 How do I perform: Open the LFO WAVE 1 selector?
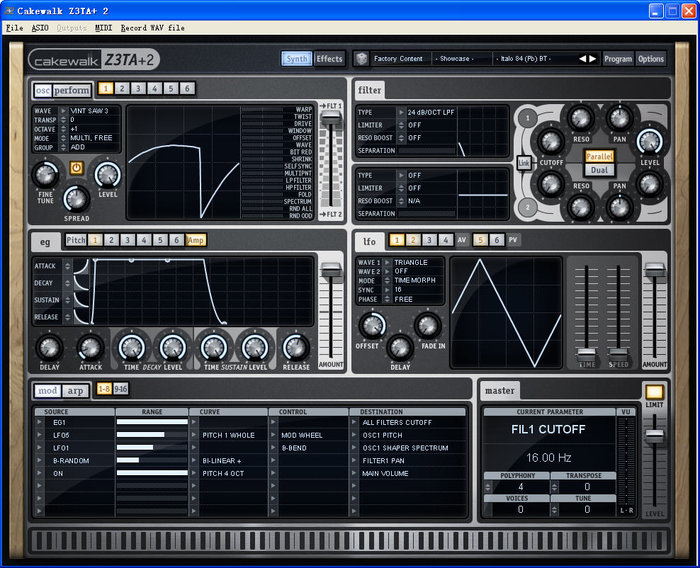click(388, 262)
